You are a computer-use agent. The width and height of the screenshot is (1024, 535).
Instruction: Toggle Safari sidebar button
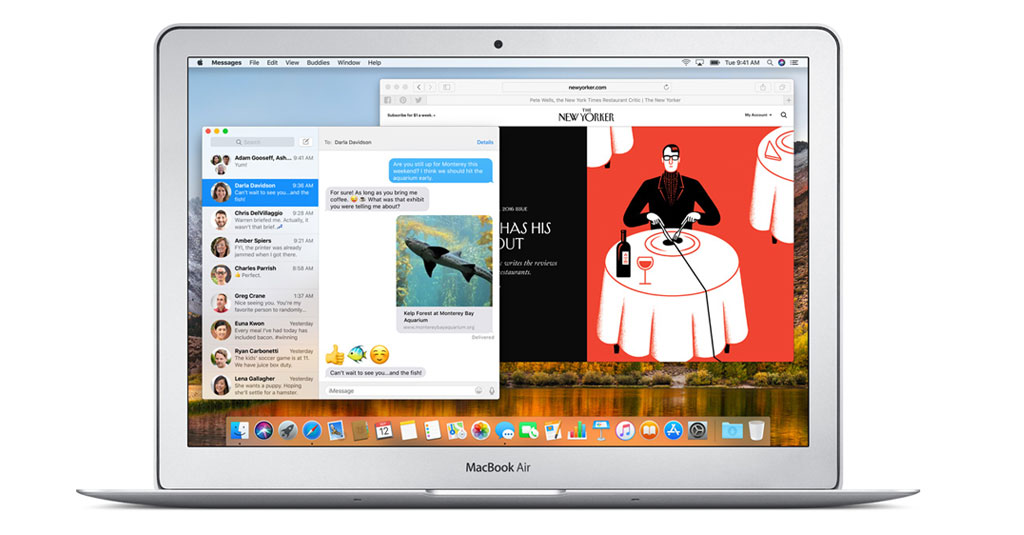point(447,87)
